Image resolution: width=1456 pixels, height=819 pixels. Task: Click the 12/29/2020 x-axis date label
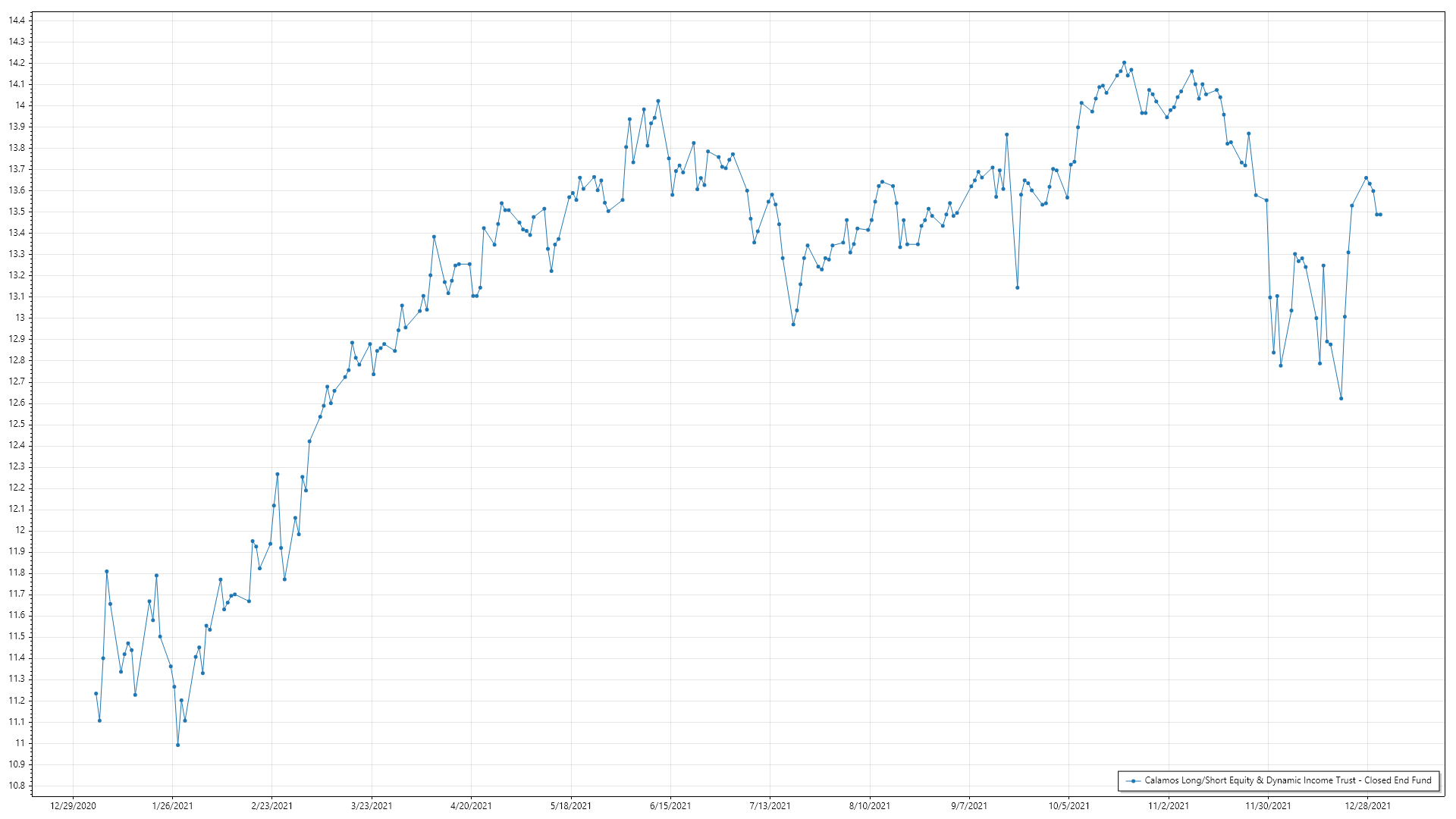(73, 806)
